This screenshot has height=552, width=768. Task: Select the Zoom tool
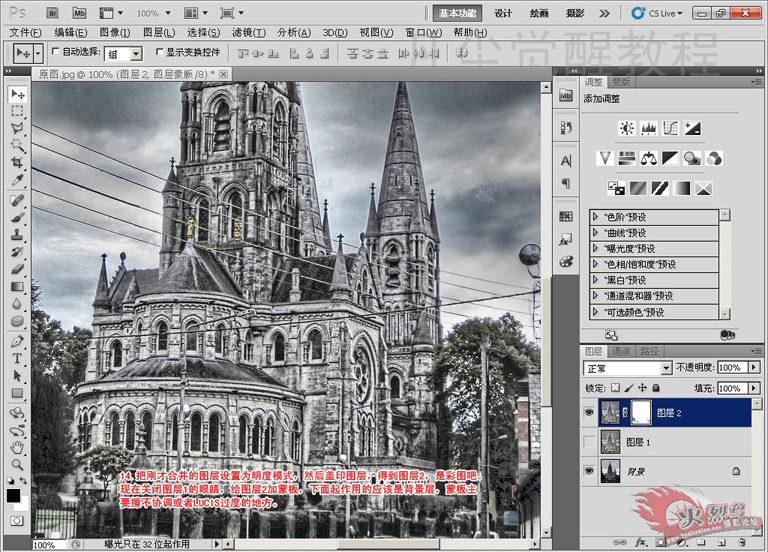point(17,464)
